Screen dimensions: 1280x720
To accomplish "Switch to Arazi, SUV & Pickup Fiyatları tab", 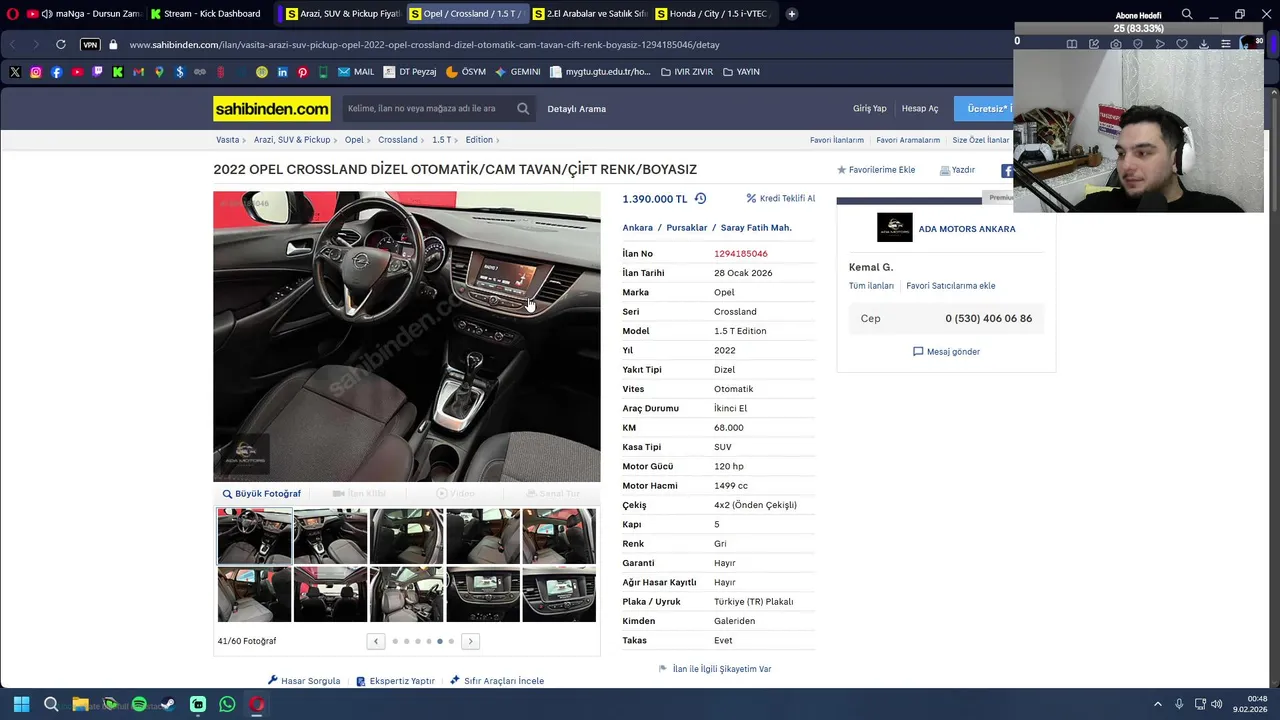I will point(342,14).
